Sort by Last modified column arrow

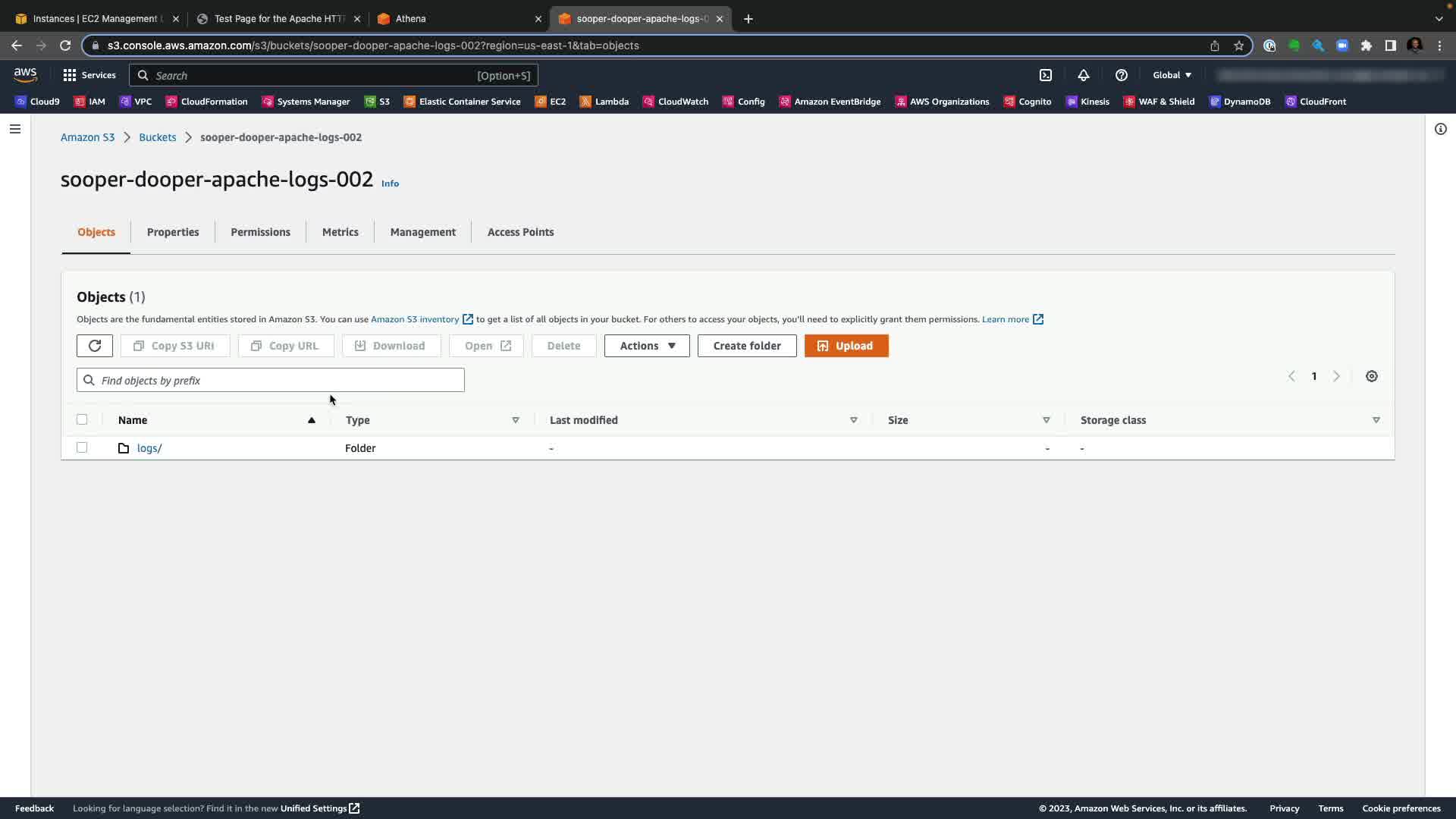pyautogui.click(x=853, y=420)
